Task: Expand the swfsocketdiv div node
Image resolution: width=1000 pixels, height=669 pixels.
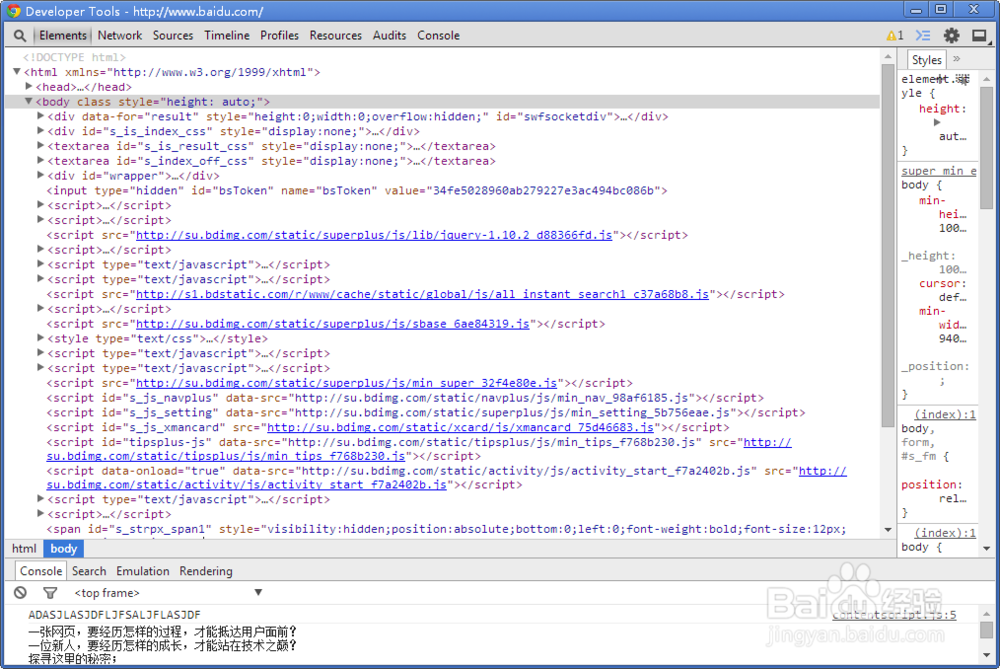Action: [x=40, y=115]
